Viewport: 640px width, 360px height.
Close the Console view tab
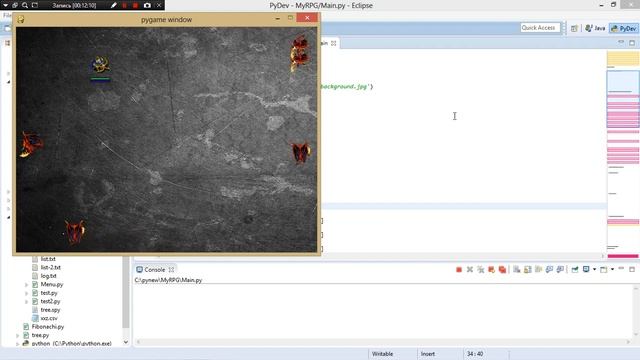(171, 269)
